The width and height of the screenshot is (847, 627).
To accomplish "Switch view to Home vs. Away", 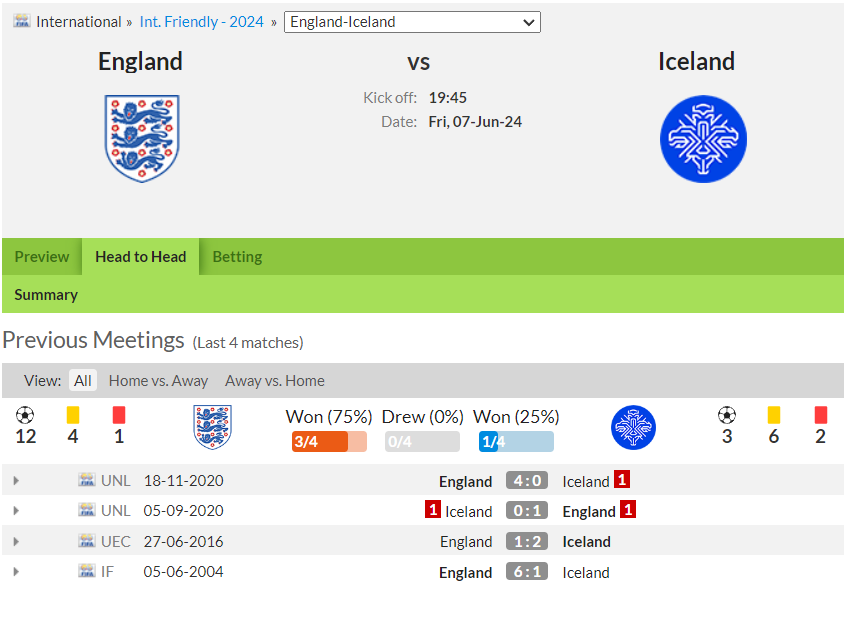I will [158, 381].
